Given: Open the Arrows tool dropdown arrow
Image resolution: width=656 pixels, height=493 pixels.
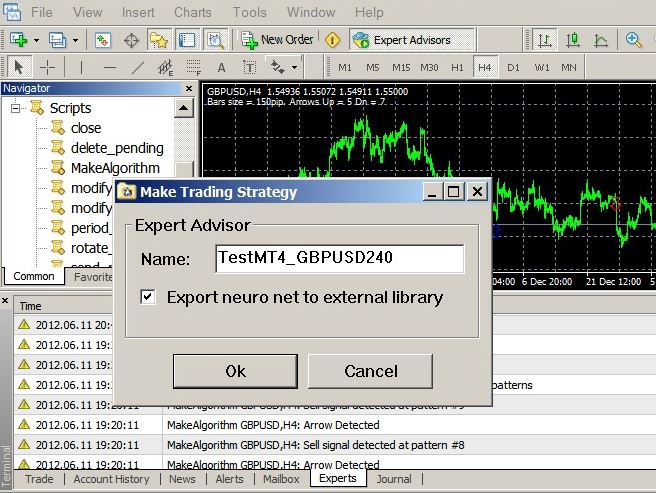Looking at the screenshot, I should (295, 67).
